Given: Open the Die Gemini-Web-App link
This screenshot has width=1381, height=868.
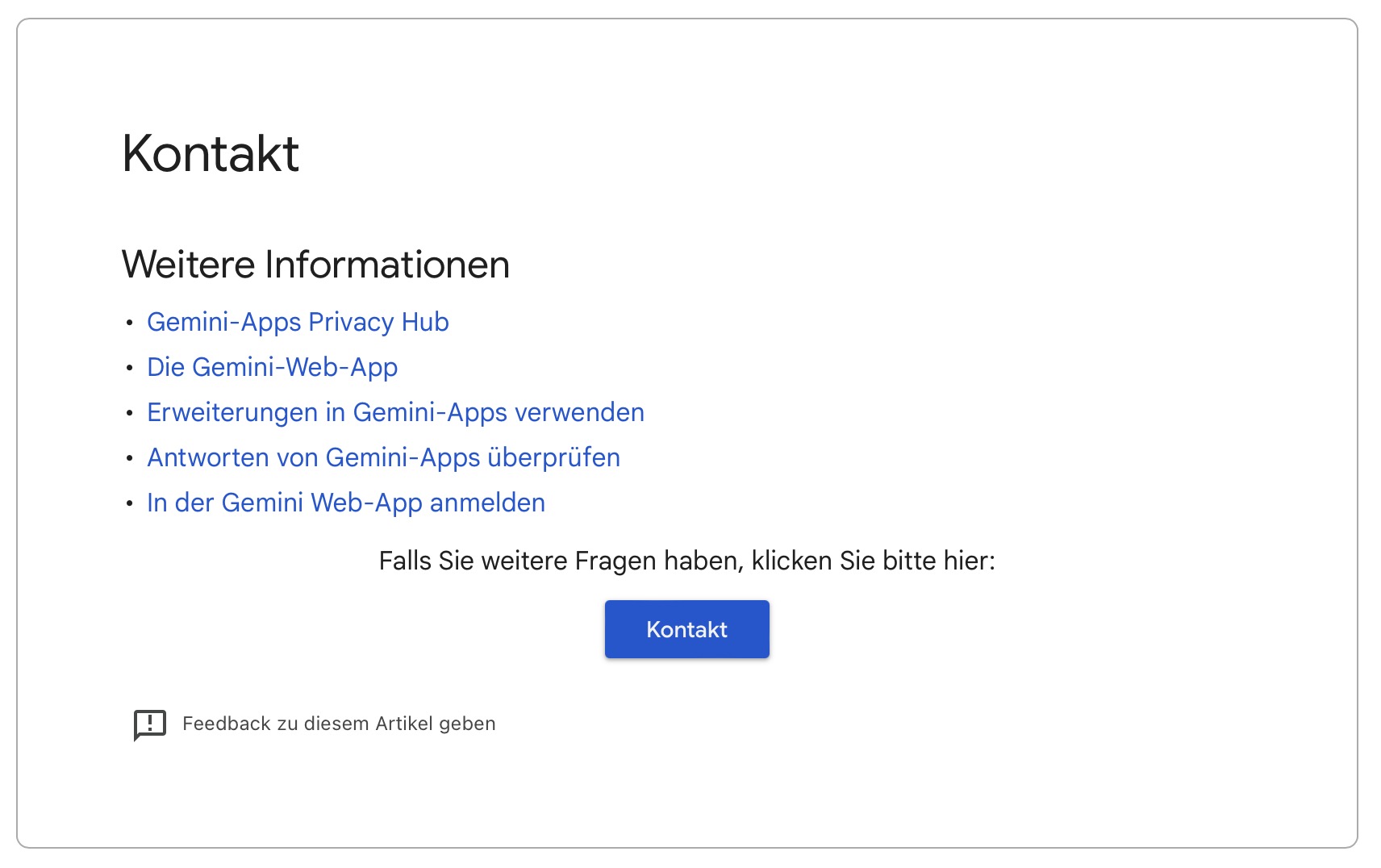Looking at the screenshot, I should (272, 367).
